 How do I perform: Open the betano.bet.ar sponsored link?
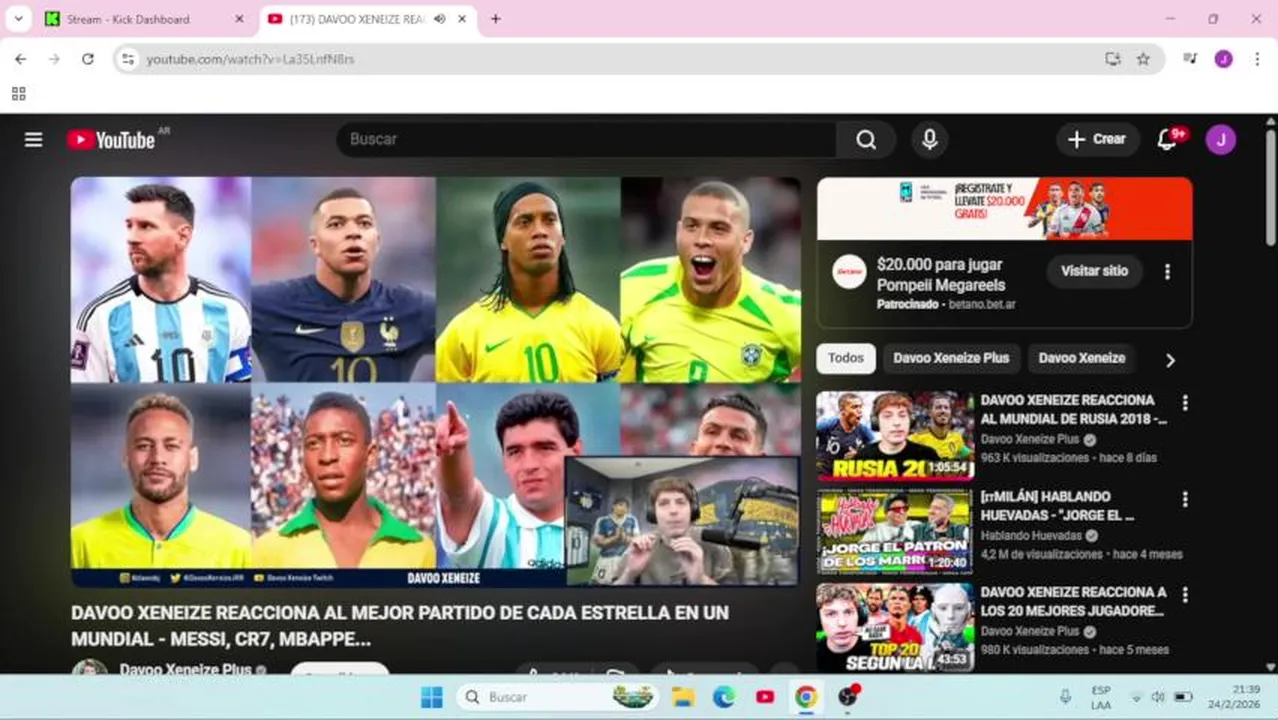click(981, 304)
